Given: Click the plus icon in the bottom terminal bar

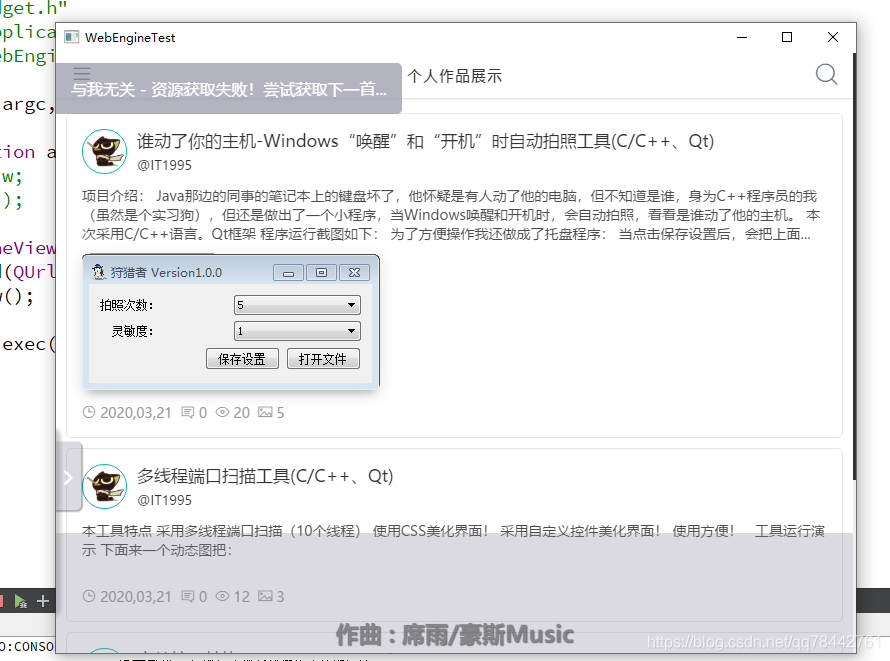Looking at the screenshot, I should tap(41, 601).
